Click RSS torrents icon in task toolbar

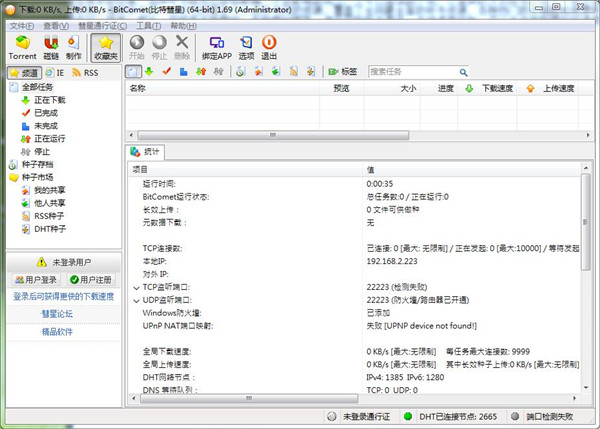[x=293, y=72]
